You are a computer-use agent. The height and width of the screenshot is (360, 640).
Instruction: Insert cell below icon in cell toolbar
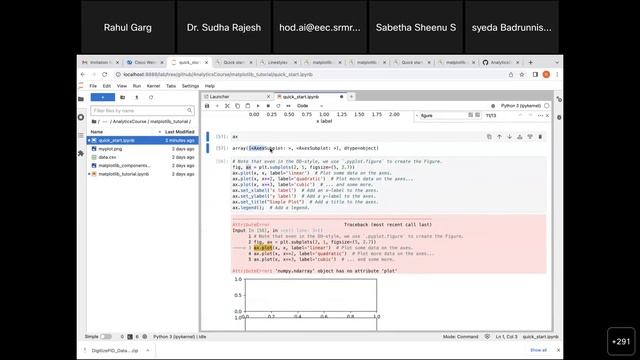[x=530, y=137]
